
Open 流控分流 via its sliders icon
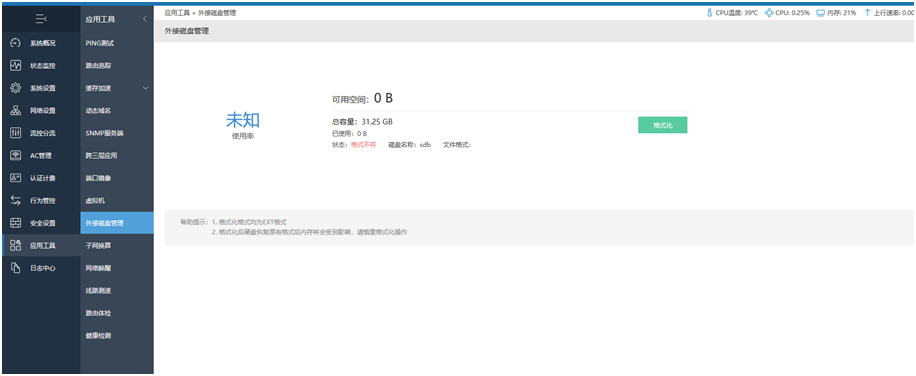pyautogui.click(x=16, y=133)
